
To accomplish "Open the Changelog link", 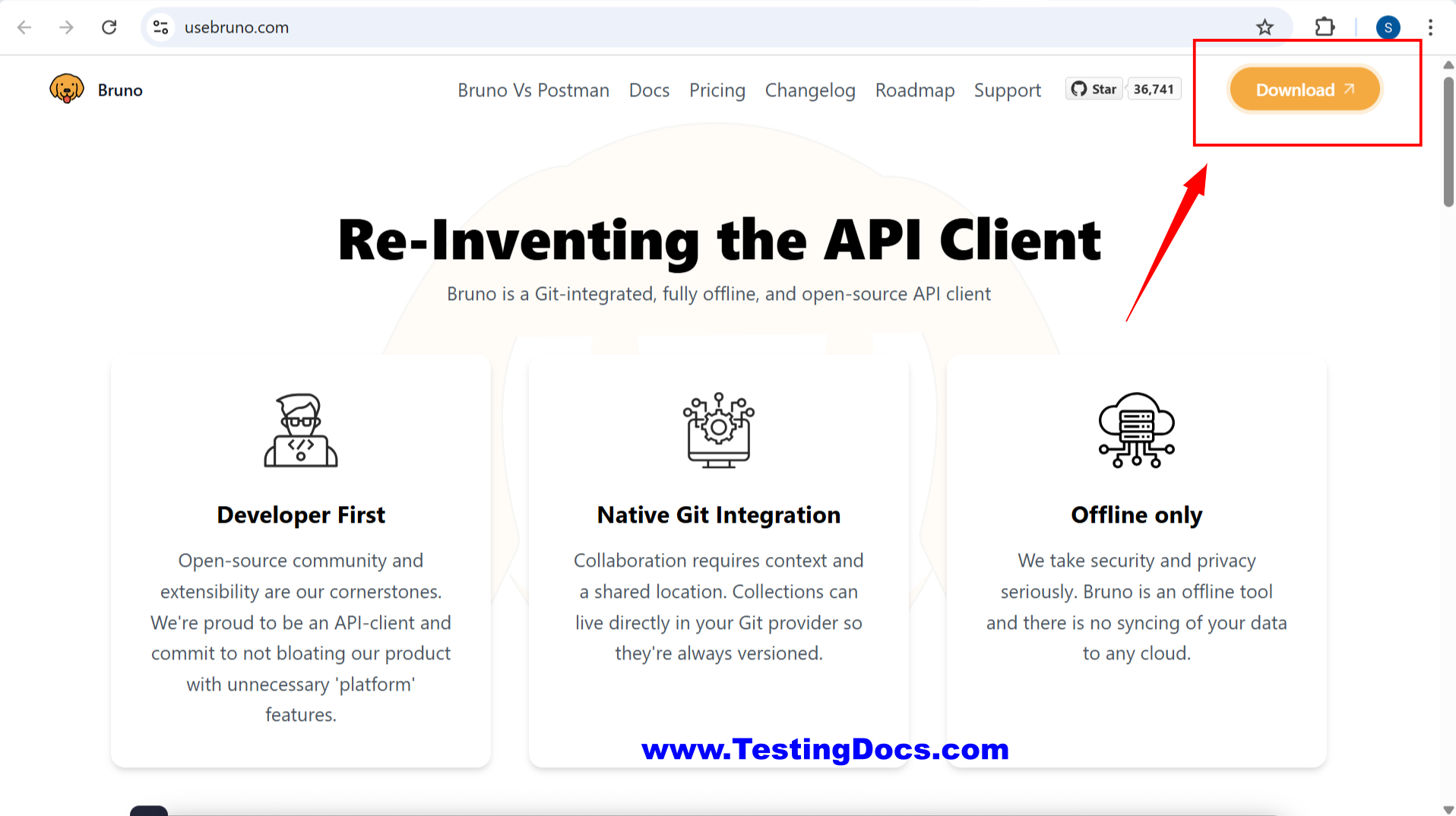I will pyautogui.click(x=810, y=90).
